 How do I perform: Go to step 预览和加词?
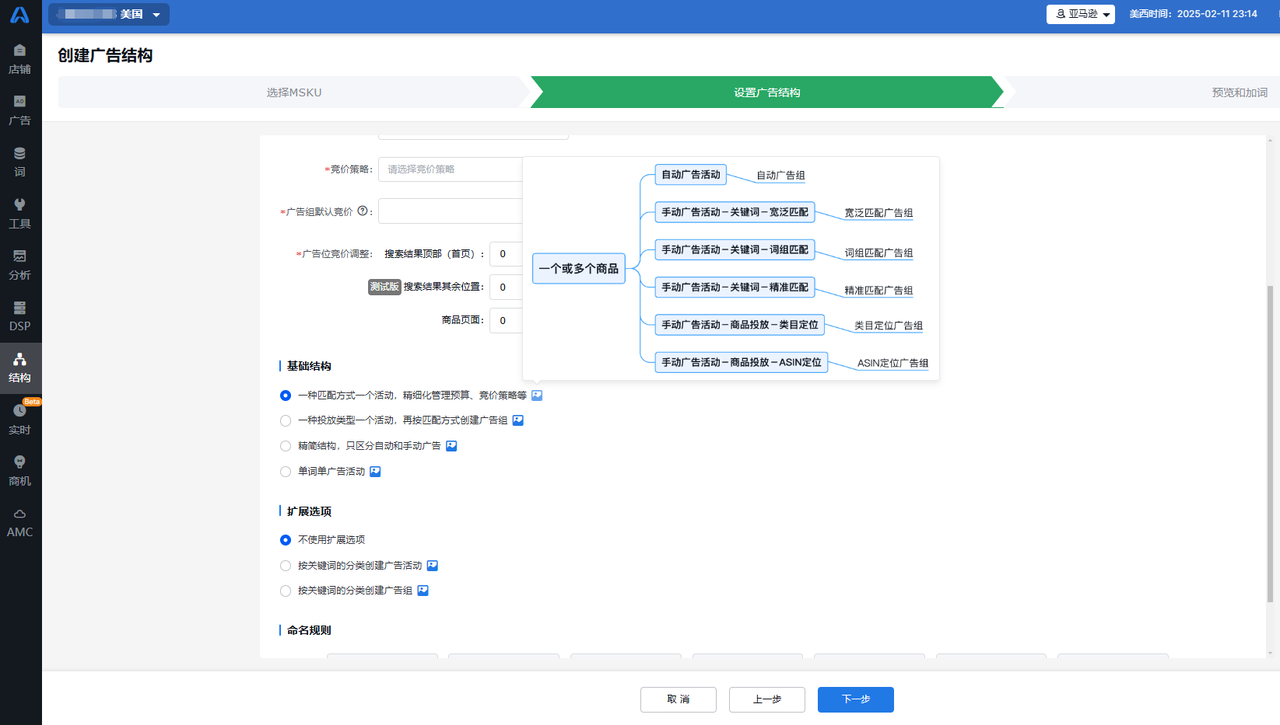coord(1239,92)
